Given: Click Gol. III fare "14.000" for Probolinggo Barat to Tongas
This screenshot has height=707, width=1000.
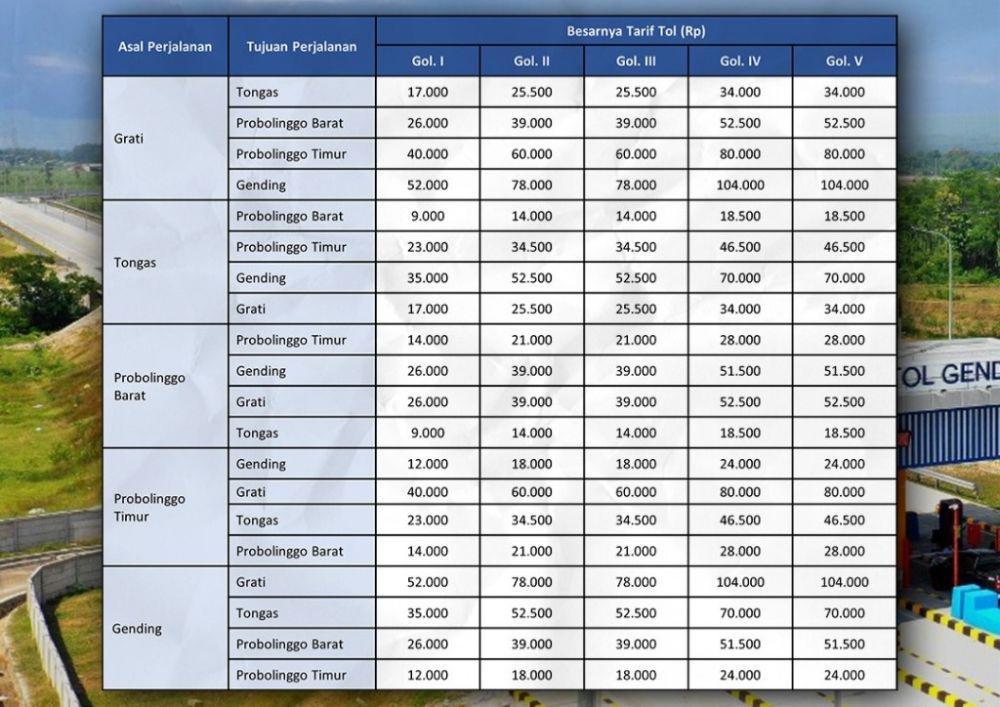Looking at the screenshot, I should (636, 433).
